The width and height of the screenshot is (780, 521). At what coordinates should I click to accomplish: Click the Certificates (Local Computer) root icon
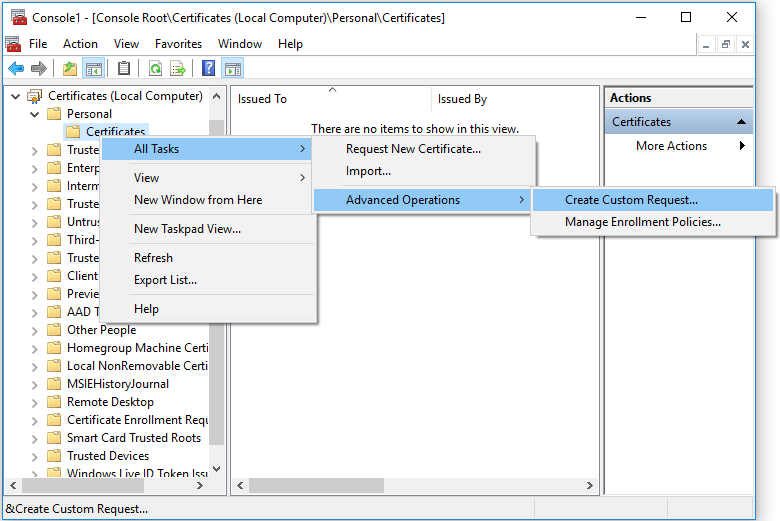pos(34,96)
